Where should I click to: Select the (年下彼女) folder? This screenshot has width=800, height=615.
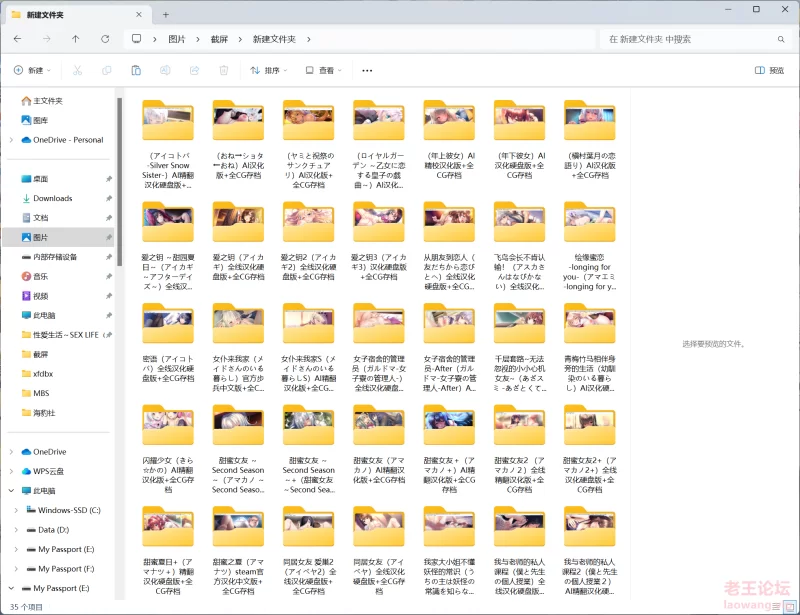point(519,140)
